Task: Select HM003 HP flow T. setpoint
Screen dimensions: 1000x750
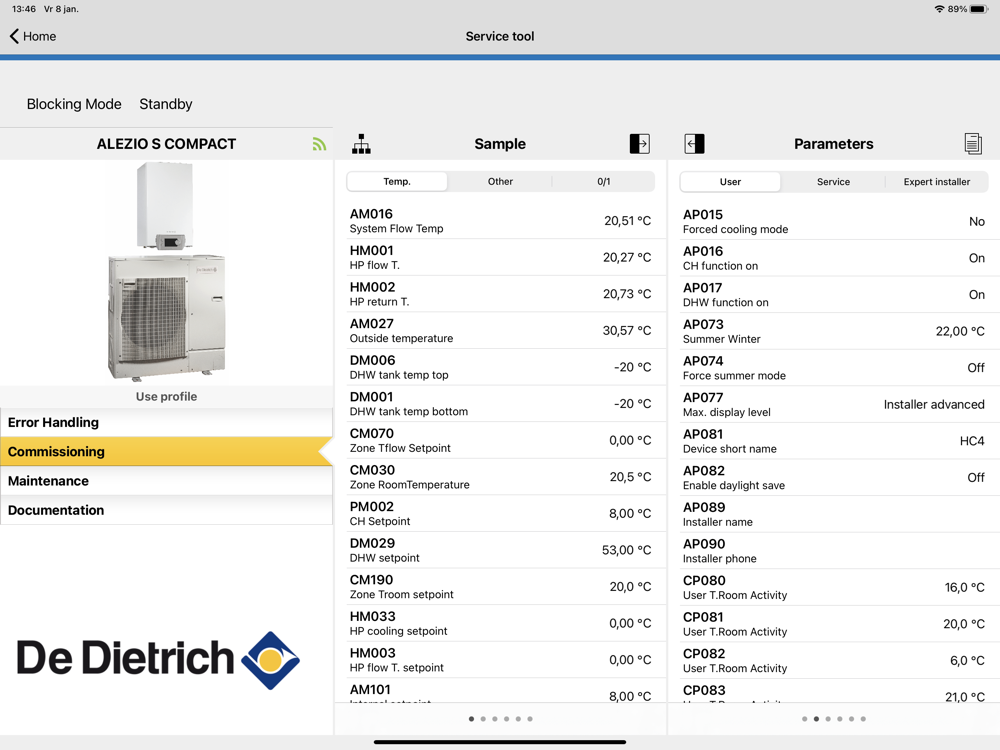Action: (501, 659)
